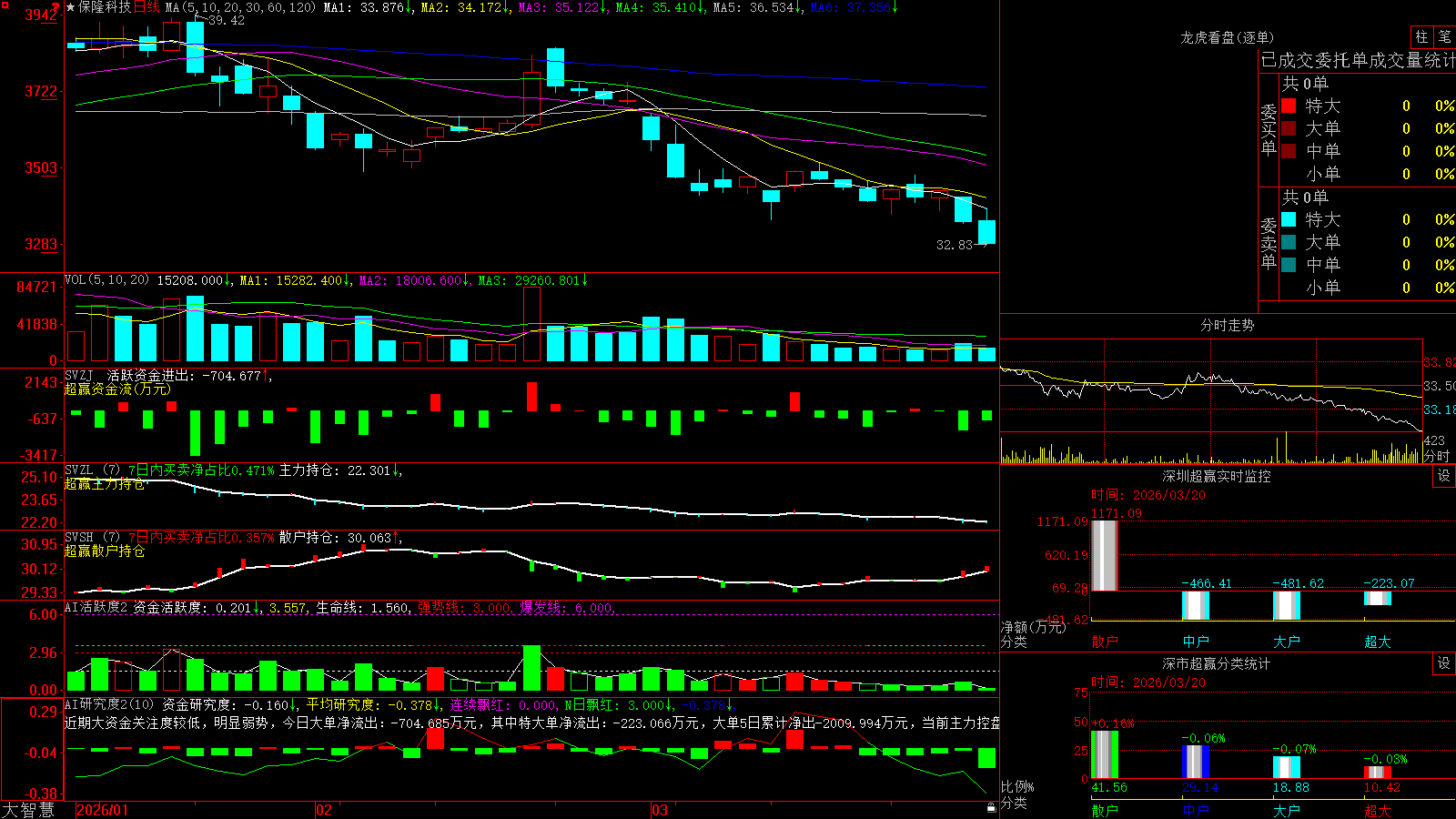Click the -481.62 大户 bar
This screenshot has height=819, width=1456.
(x=1287, y=605)
